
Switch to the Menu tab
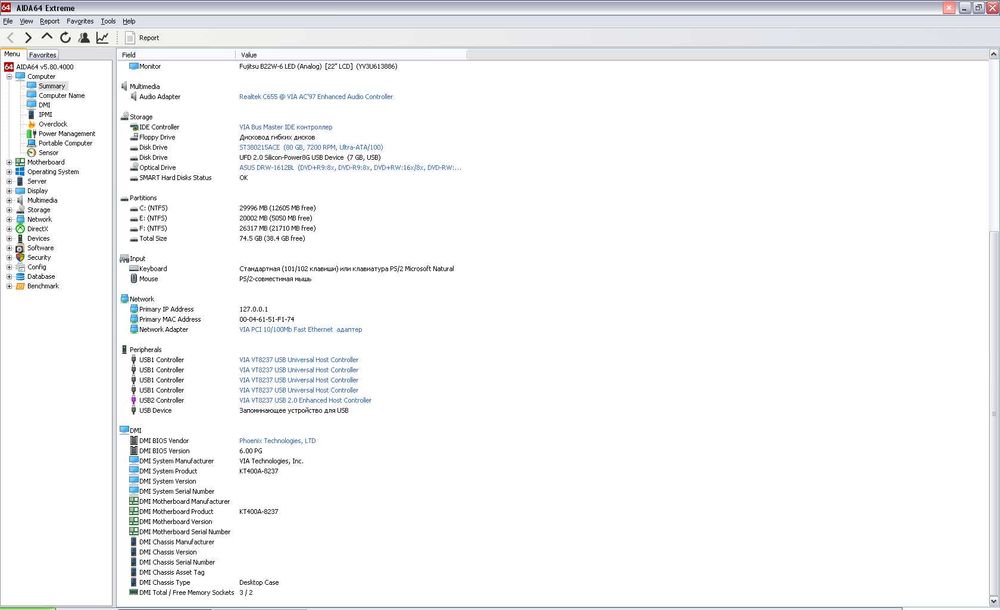click(13, 54)
